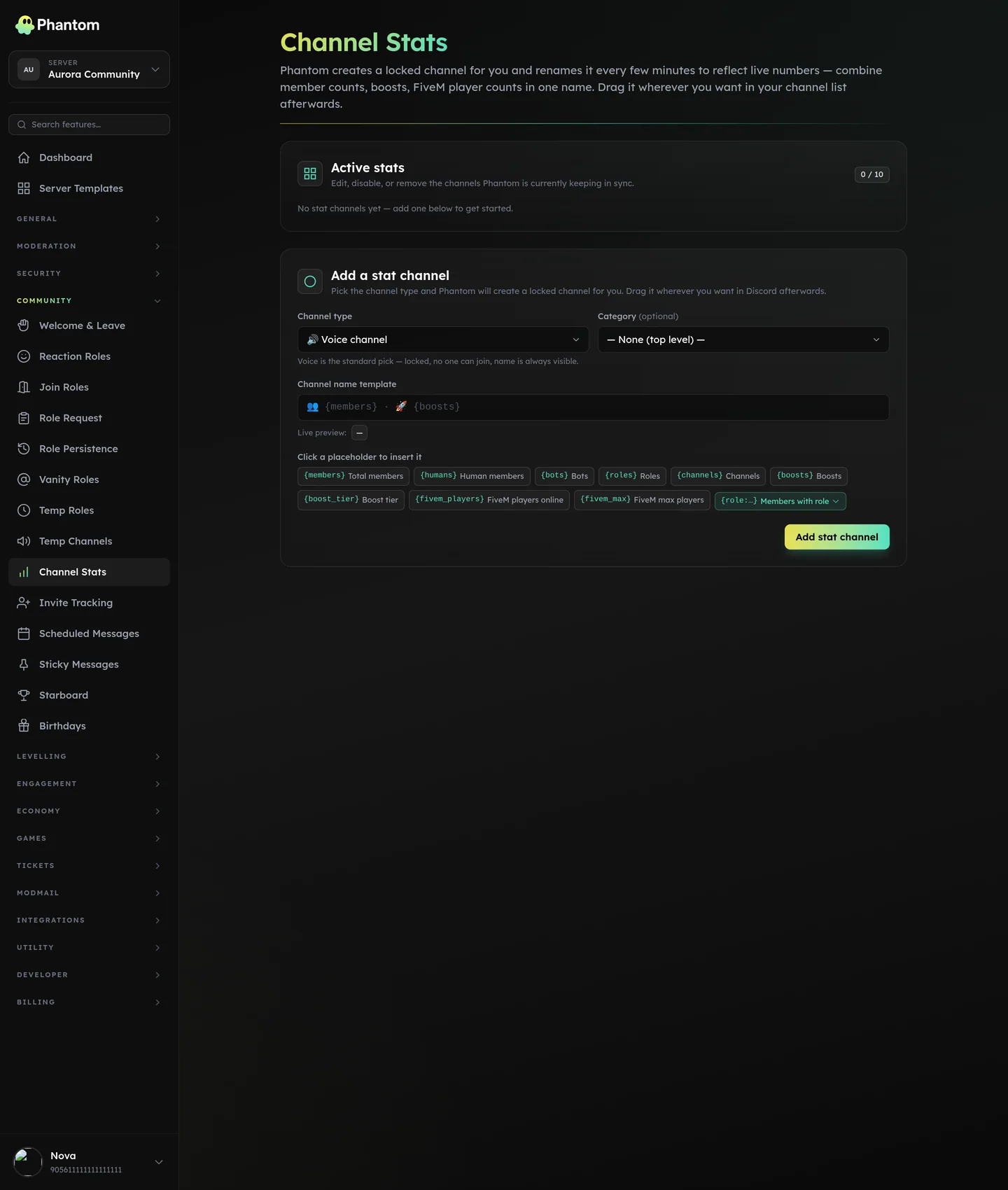Click Nova's profile avatar

[x=28, y=1162]
